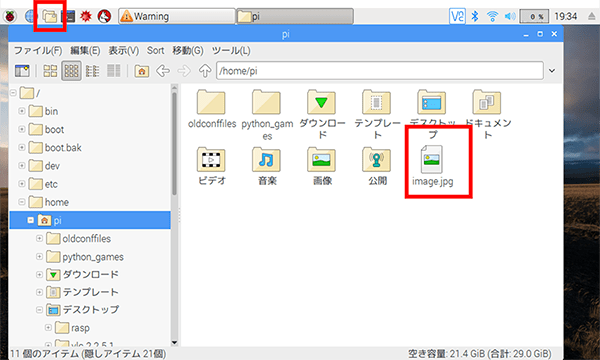This screenshot has width=600, height=360.
Task: Go forward to next folder
Action: click(184, 71)
